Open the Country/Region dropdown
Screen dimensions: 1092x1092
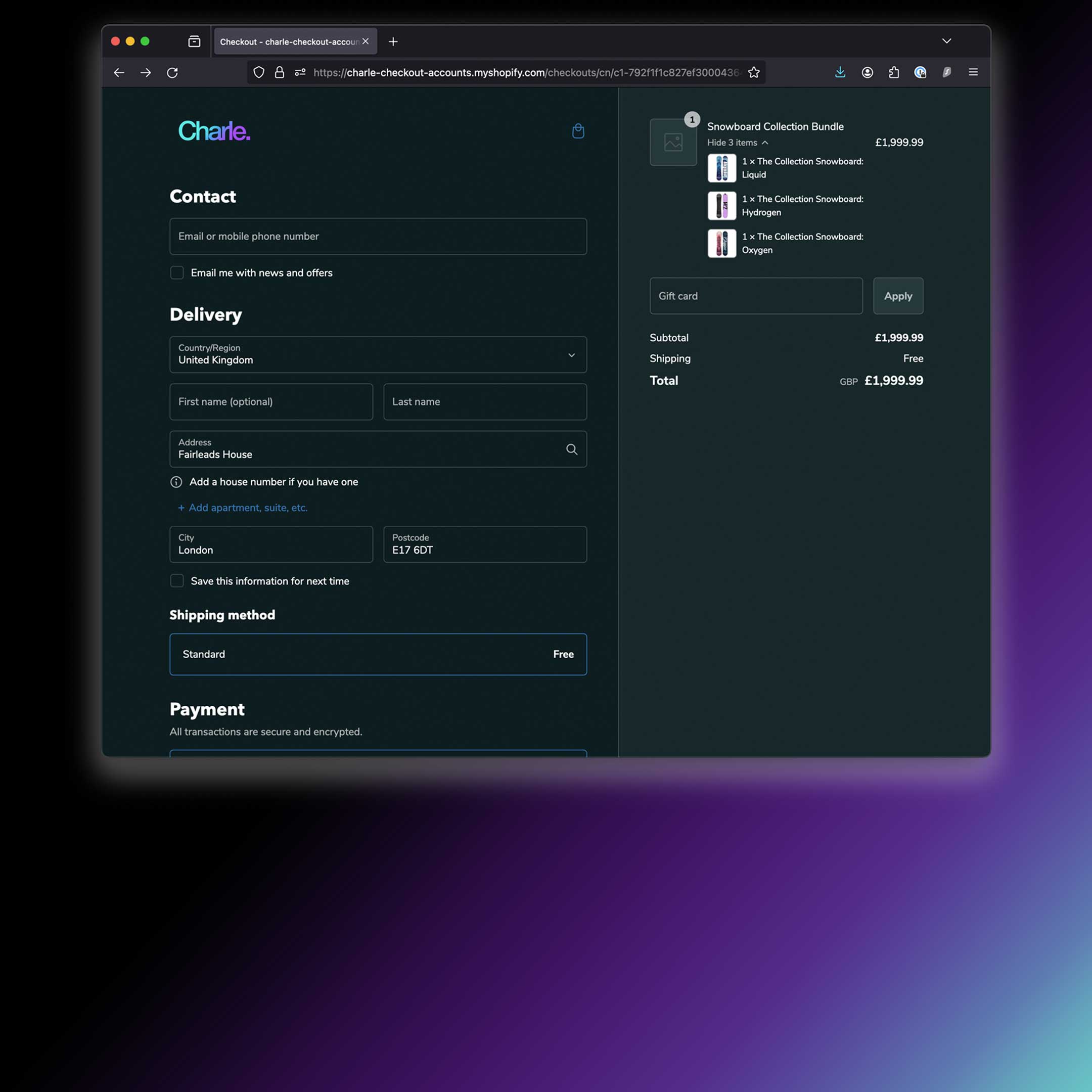pos(378,354)
